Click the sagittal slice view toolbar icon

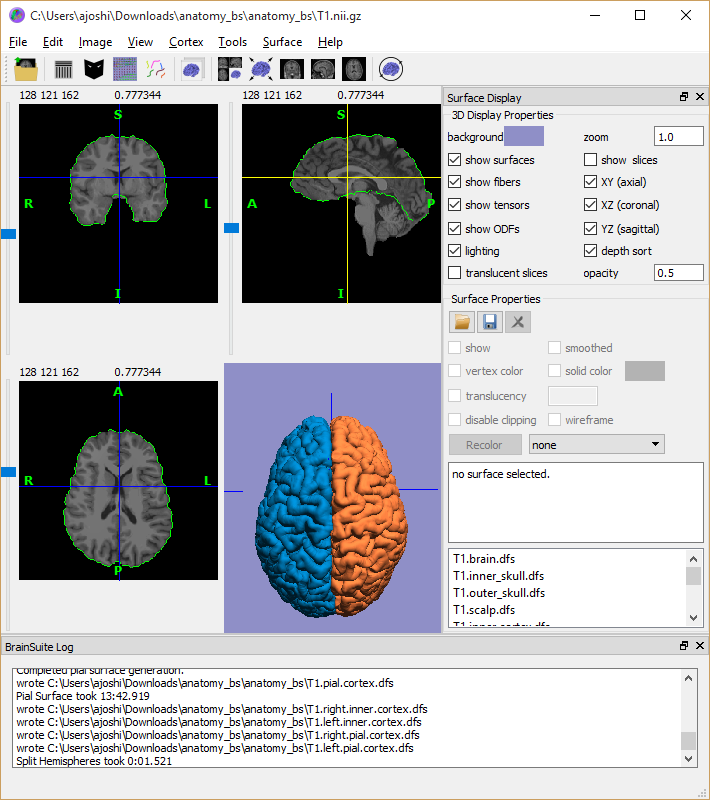pyautogui.click(x=322, y=69)
